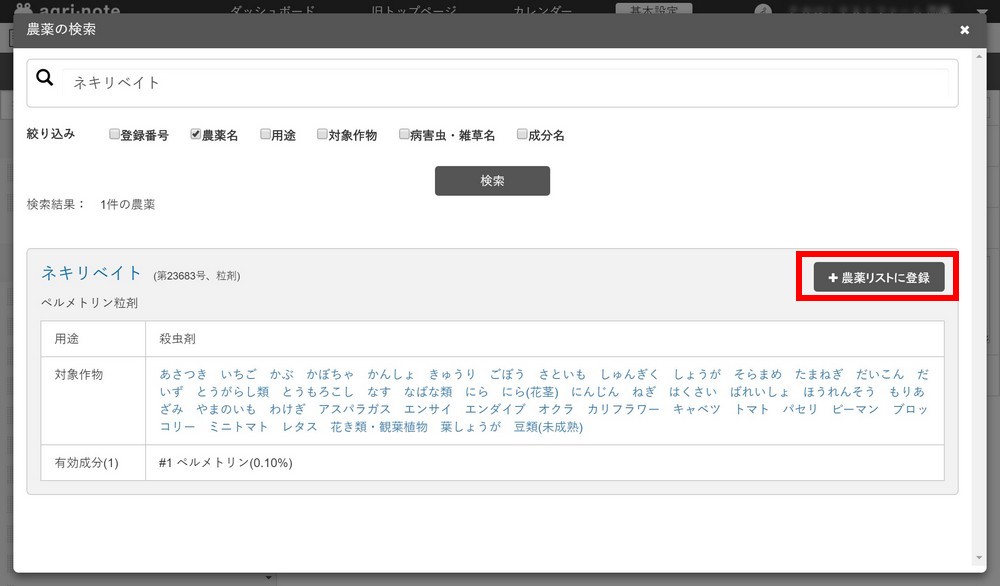Click the scrollbar down arrow
1000x586 pixels.
[978, 558]
